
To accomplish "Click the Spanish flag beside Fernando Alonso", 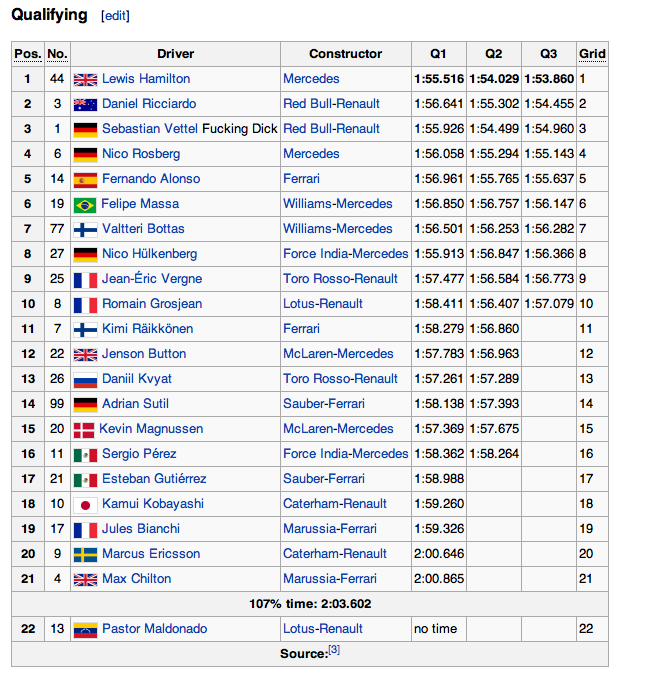I will pyautogui.click(x=85, y=179).
